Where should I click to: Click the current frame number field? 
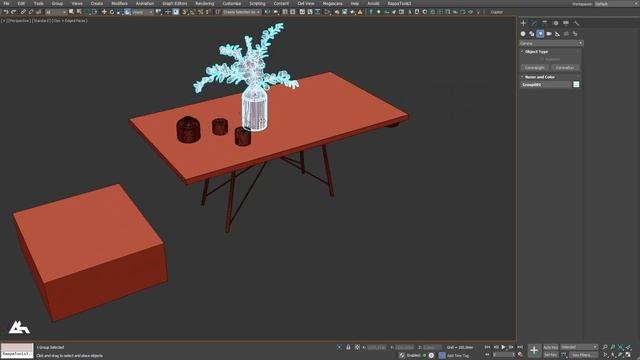point(504,355)
